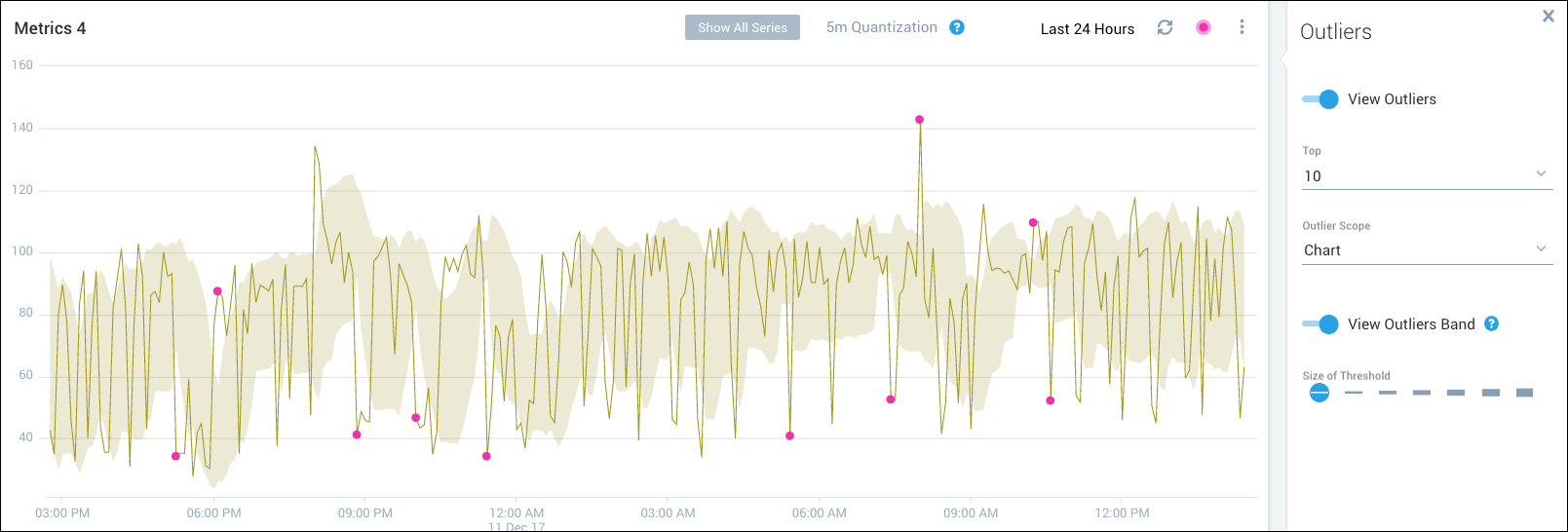Click the Top dropdown chevron arrow
Viewport: 1568px width, 532px height.
click(x=1541, y=174)
